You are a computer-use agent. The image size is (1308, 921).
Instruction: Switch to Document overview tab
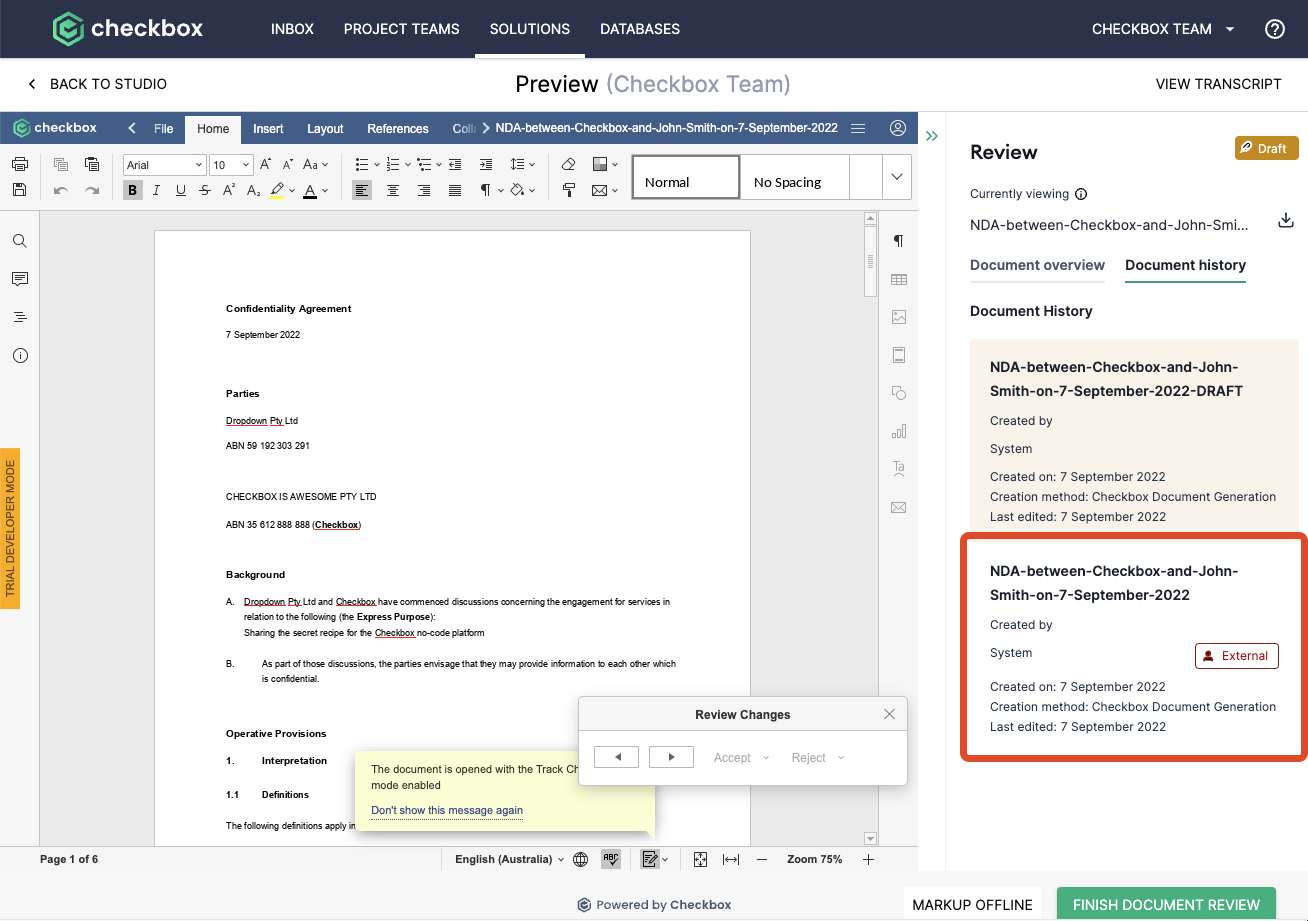pyautogui.click(x=1037, y=265)
